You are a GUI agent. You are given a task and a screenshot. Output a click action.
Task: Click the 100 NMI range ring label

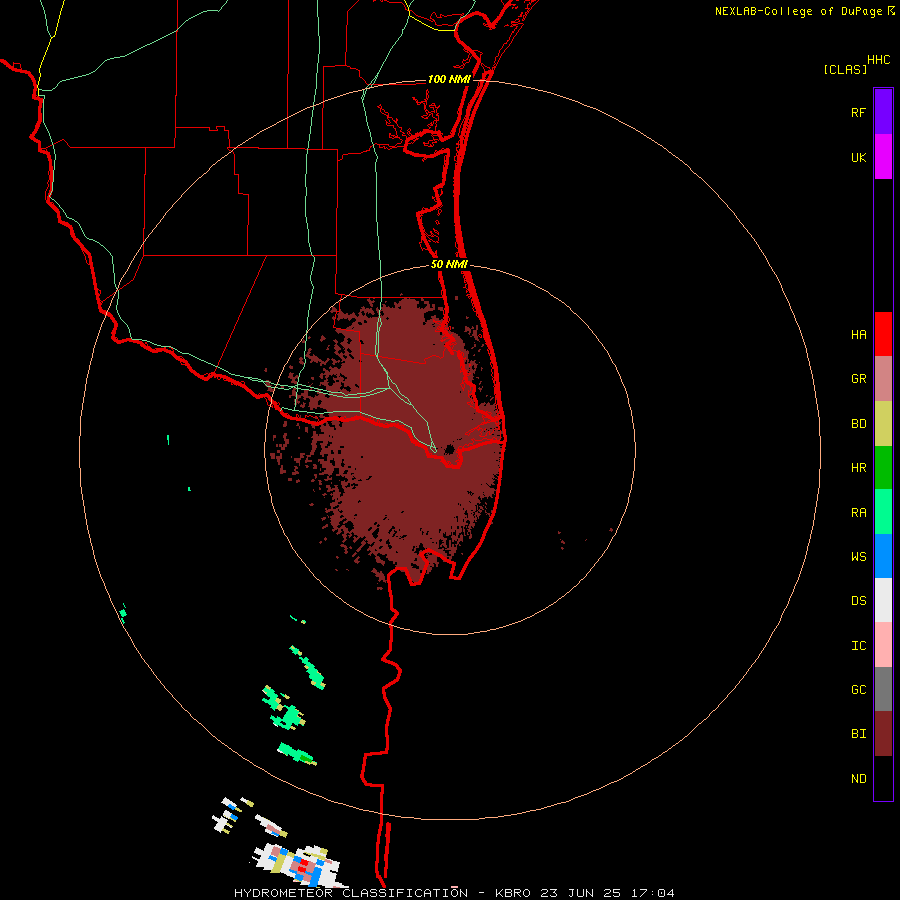(449, 79)
